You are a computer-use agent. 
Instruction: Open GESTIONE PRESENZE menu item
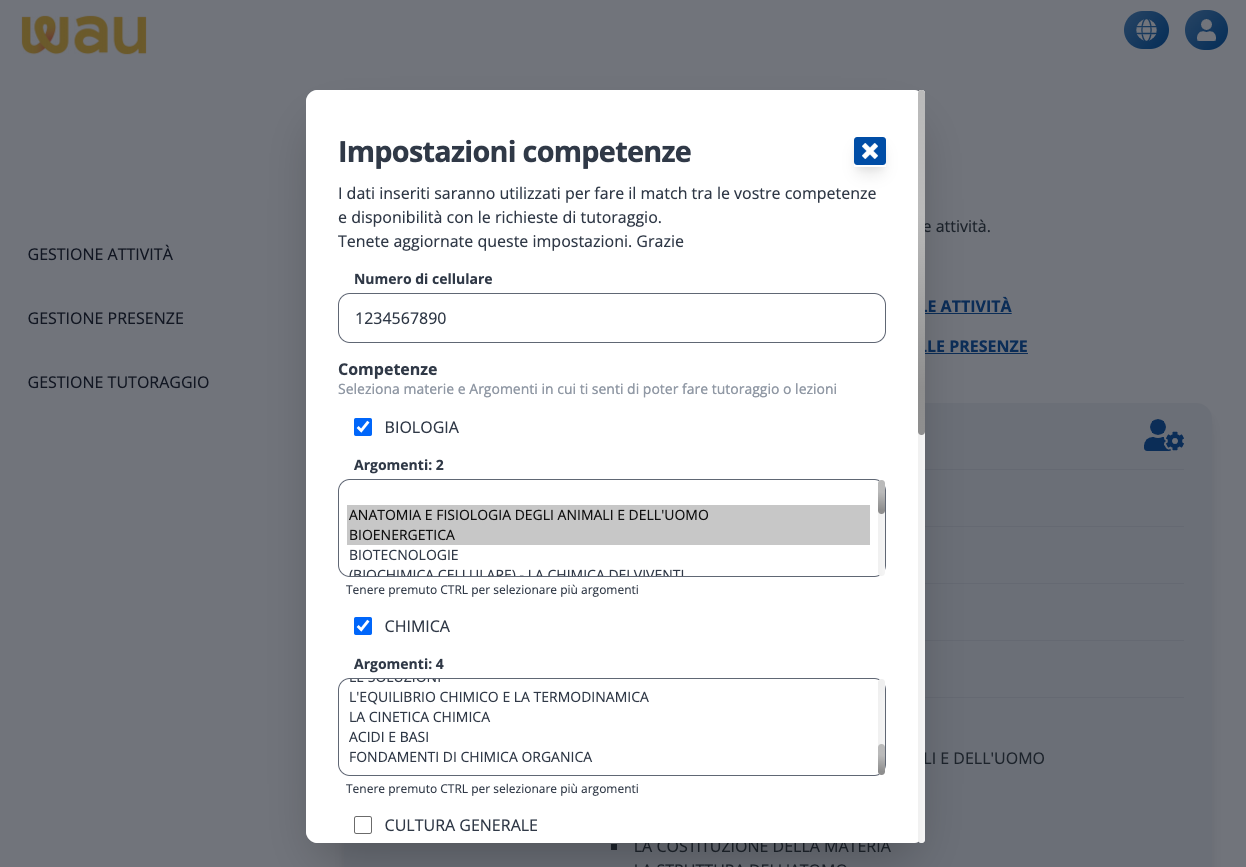(106, 319)
